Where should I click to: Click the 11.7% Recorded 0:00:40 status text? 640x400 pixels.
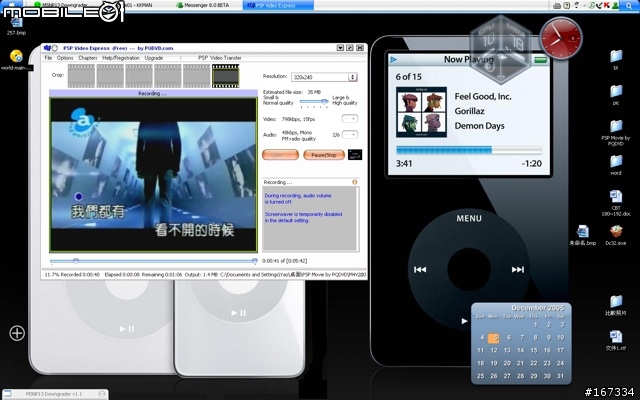click(72, 275)
